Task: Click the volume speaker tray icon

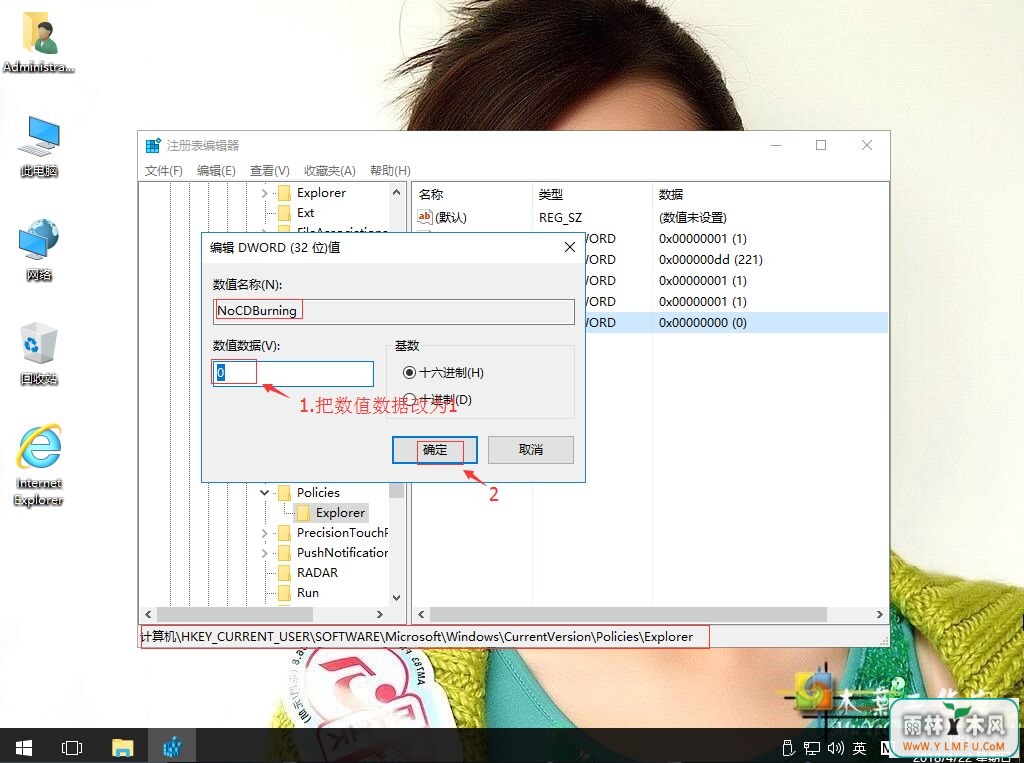Action: [x=835, y=748]
